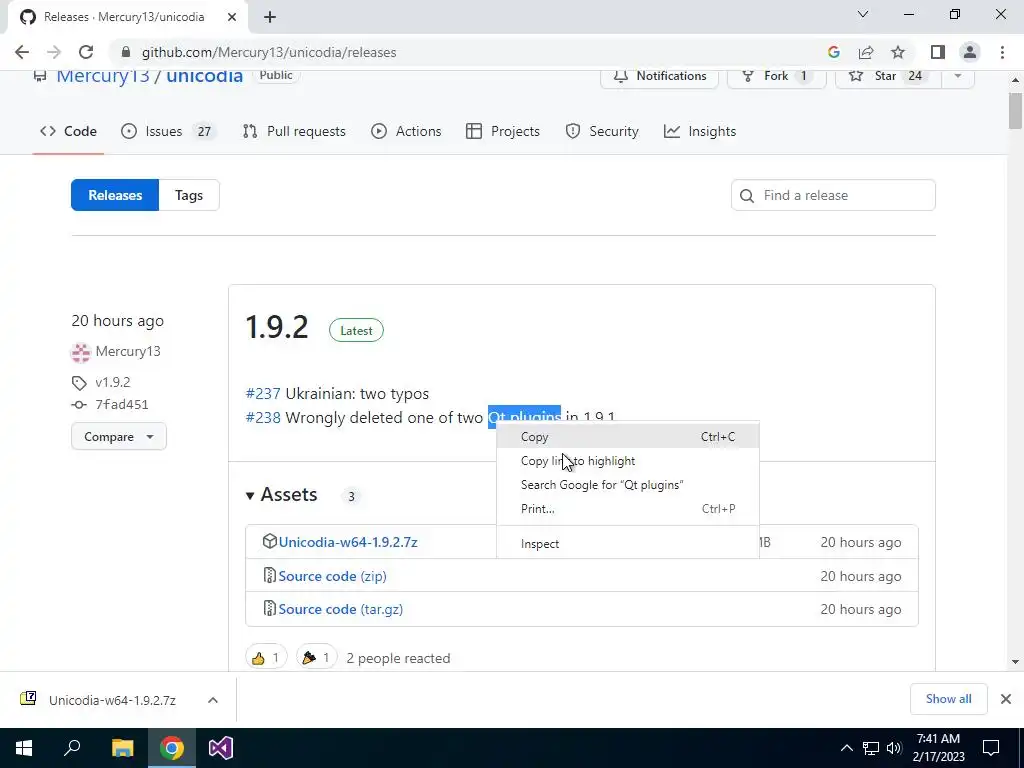Viewport: 1024px width, 768px height.
Task: Switch to the Code tab
Action: (x=68, y=131)
